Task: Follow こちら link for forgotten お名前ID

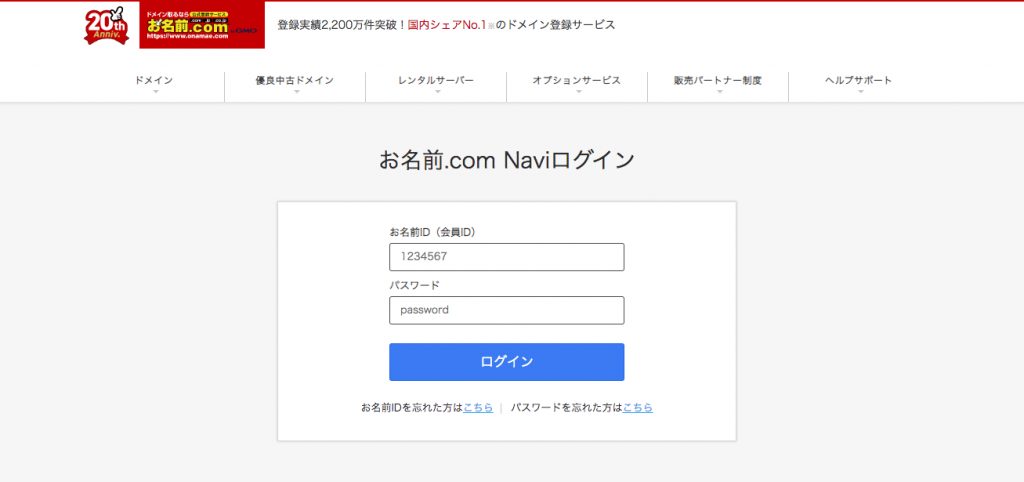Action: point(478,408)
